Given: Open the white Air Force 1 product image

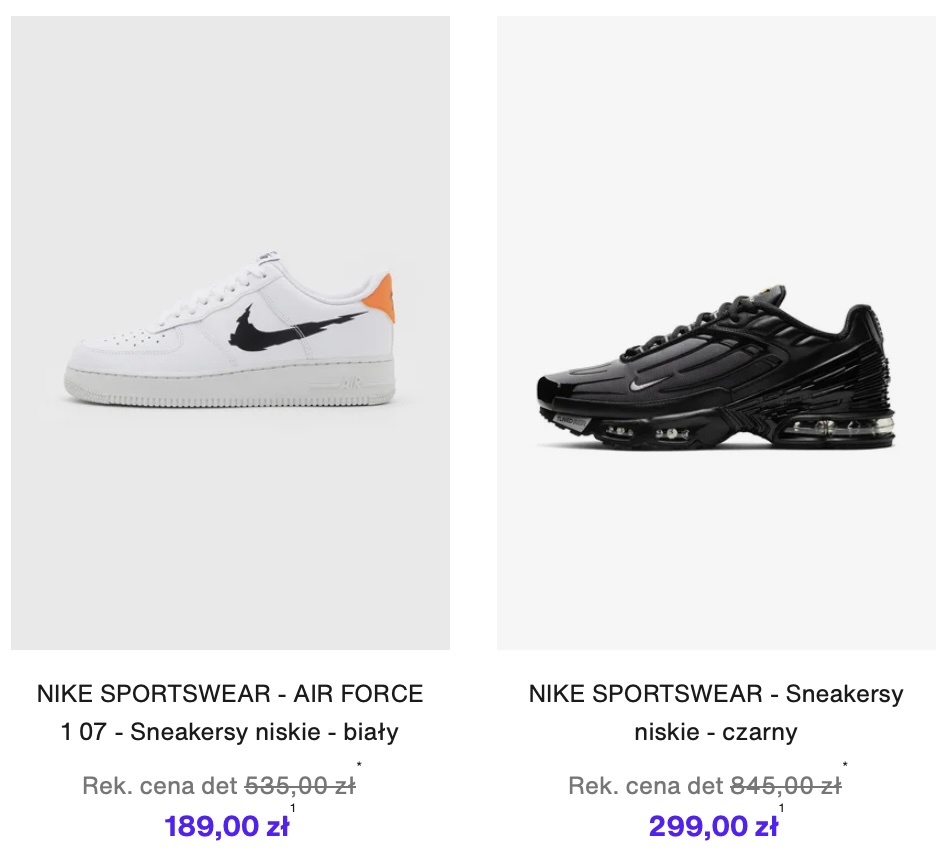Looking at the screenshot, I should tap(230, 332).
